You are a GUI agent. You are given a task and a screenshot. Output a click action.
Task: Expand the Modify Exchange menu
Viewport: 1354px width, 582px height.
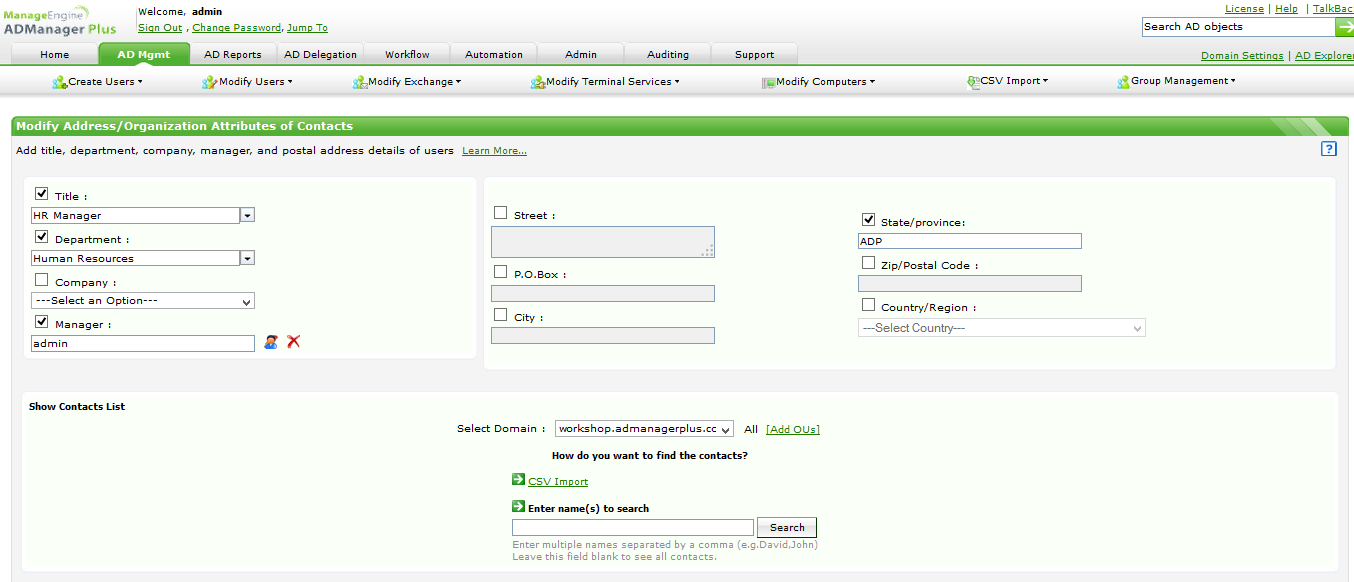(x=414, y=82)
